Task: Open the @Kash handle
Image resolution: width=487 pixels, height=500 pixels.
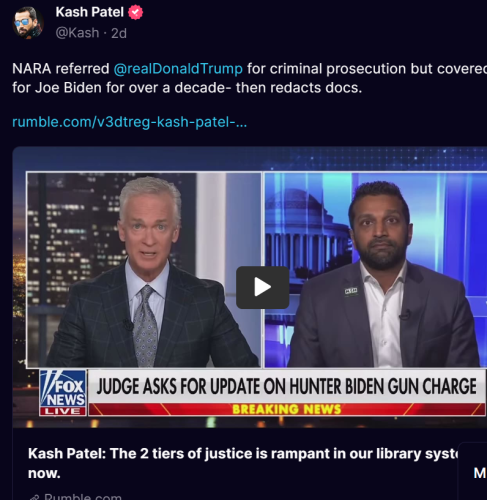Action: (x=77, y=33)
